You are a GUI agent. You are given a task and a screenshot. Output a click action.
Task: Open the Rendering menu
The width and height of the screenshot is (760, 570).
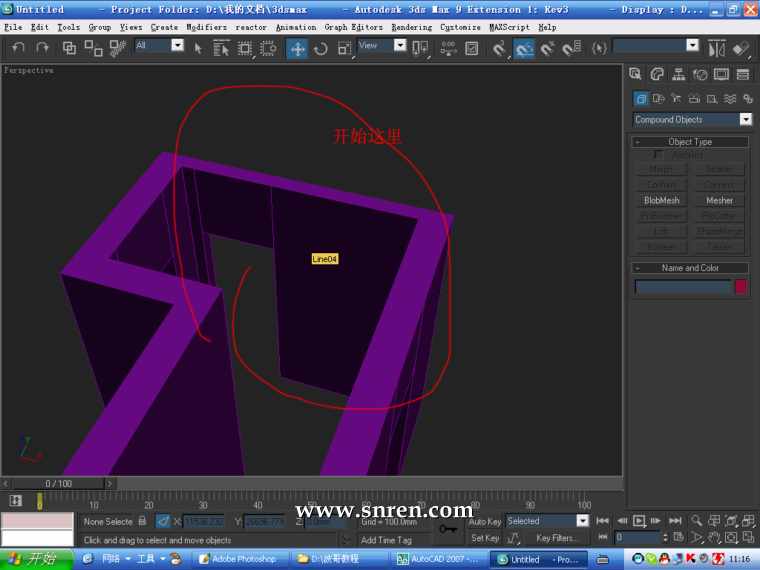tap(411, 27)
